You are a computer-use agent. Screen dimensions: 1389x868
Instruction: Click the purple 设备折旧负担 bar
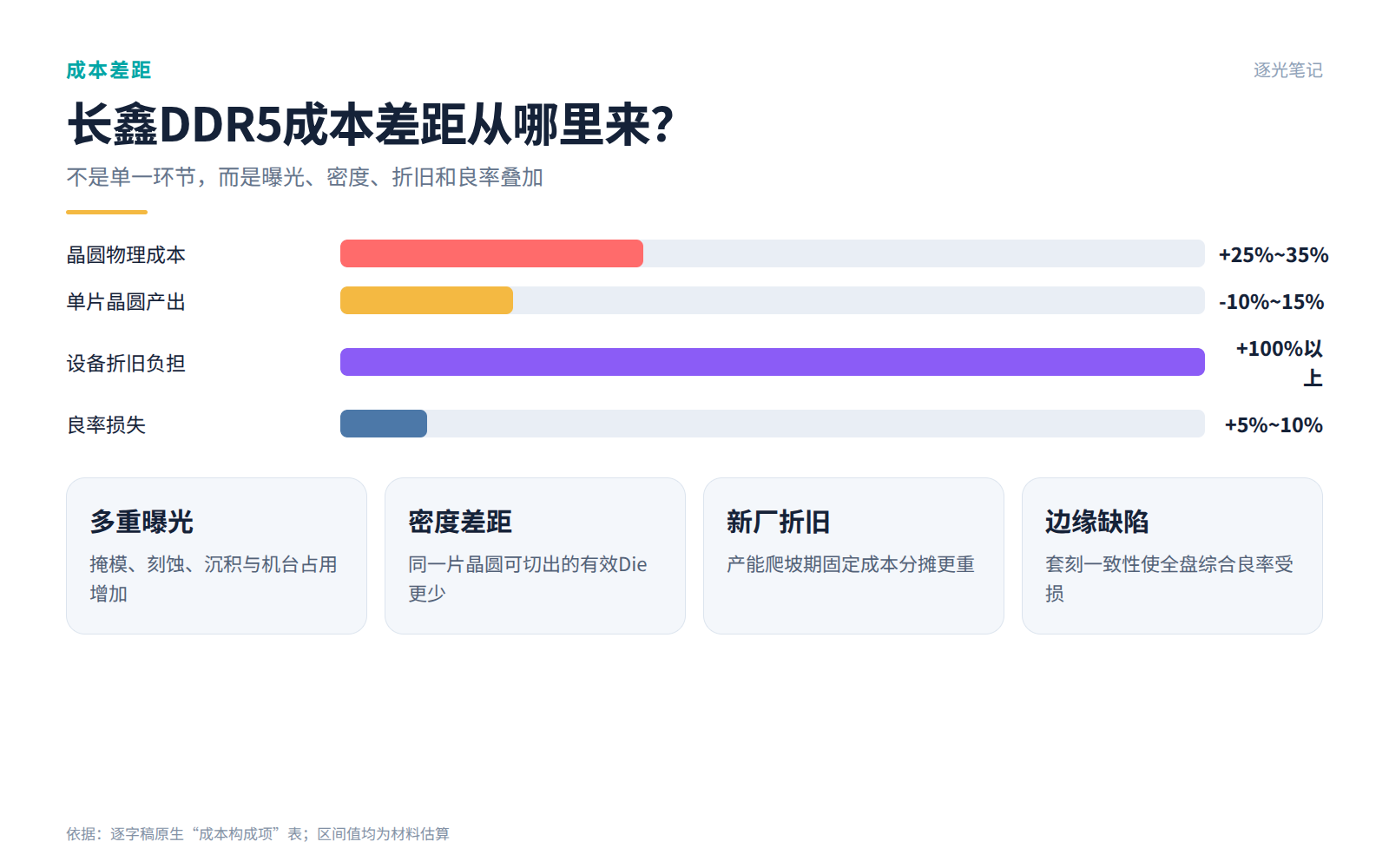coord(773,362)
